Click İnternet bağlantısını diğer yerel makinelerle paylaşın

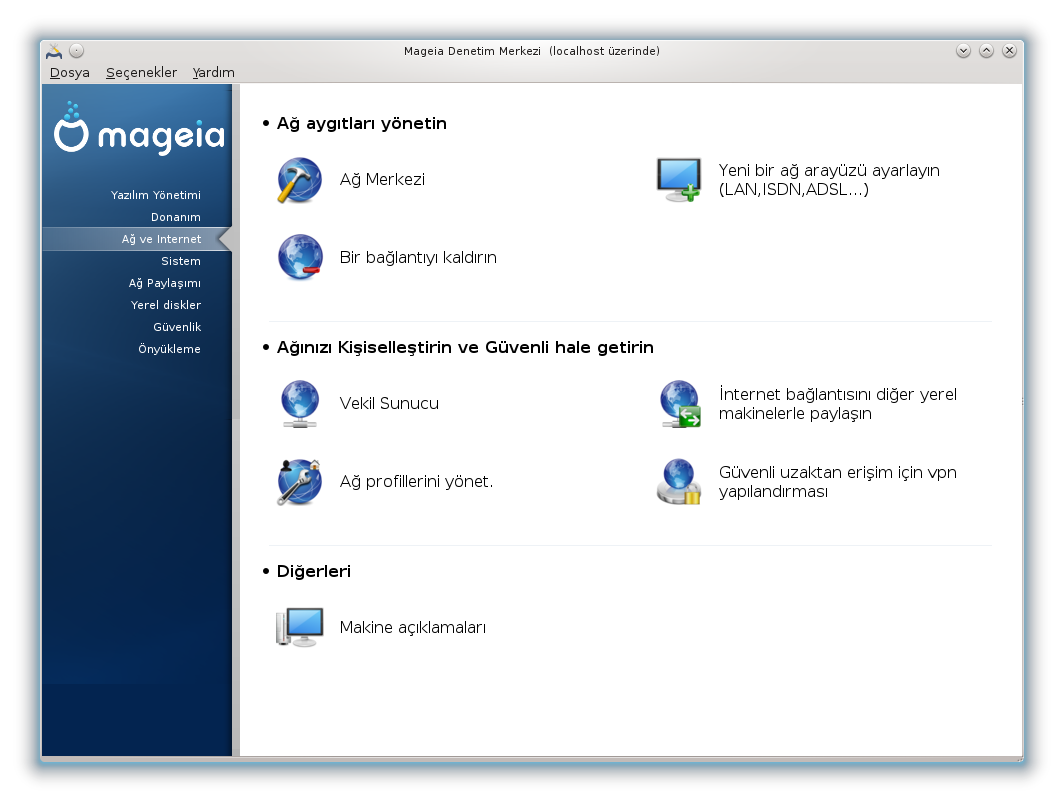pyautogui.click(x=837, y=404)
